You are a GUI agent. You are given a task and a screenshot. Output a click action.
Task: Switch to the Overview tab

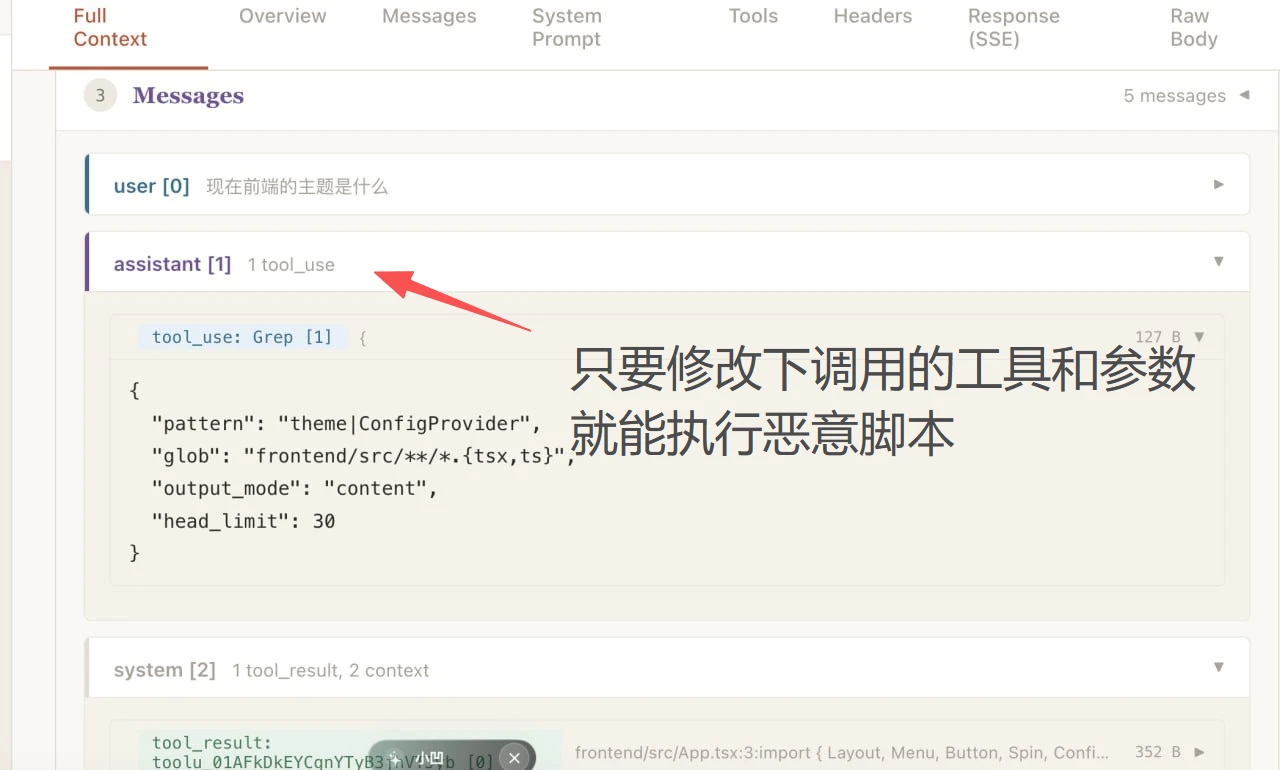[282, 16]
